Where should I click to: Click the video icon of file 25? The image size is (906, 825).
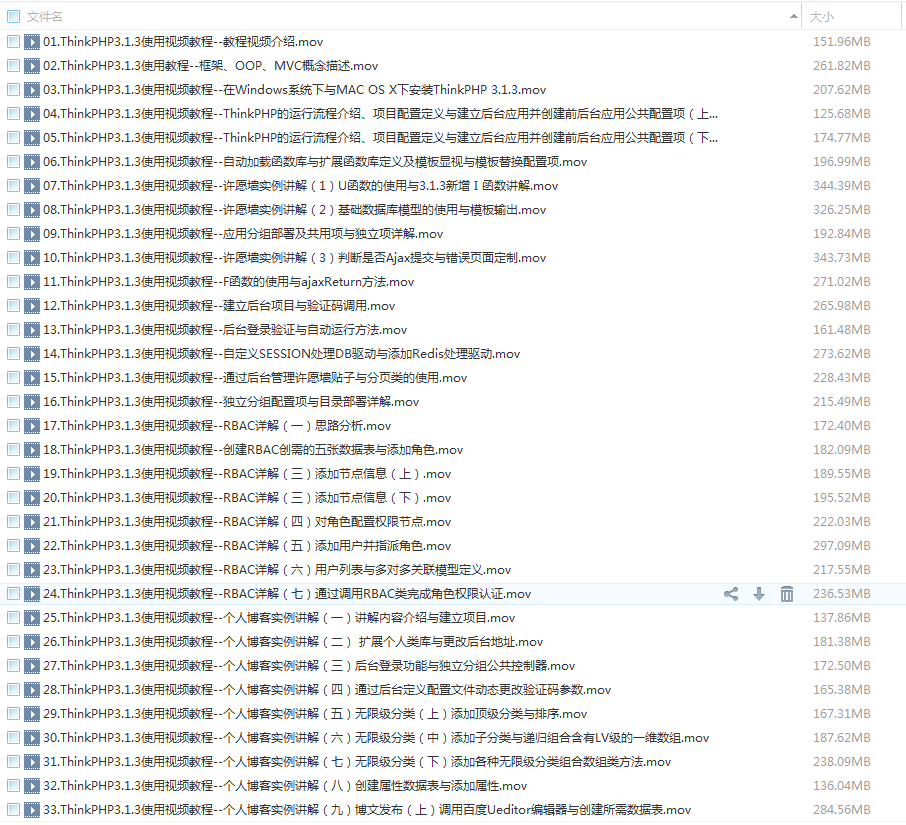32,618
